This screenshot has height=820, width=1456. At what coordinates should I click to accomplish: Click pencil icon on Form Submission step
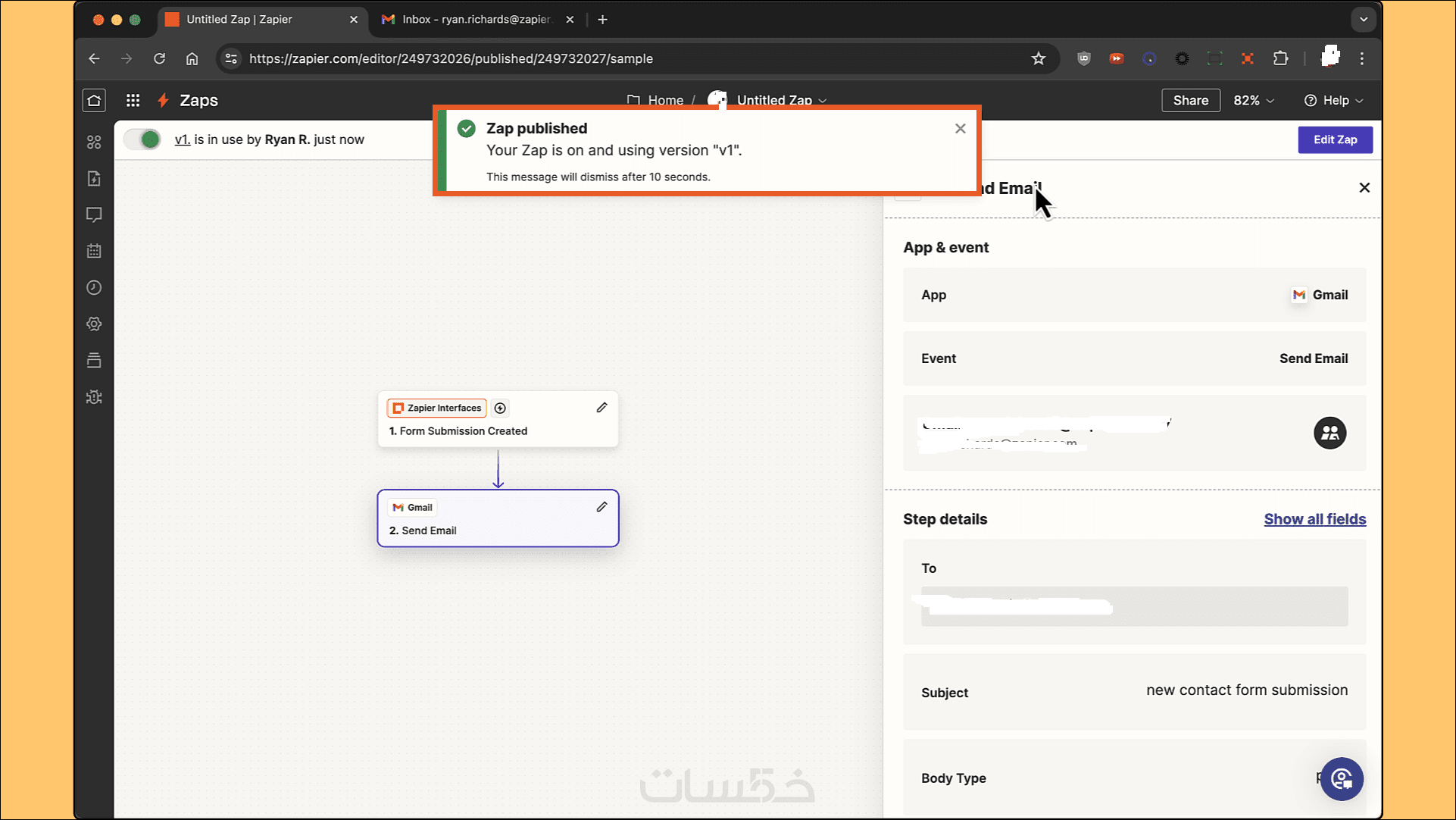[601, 408]
